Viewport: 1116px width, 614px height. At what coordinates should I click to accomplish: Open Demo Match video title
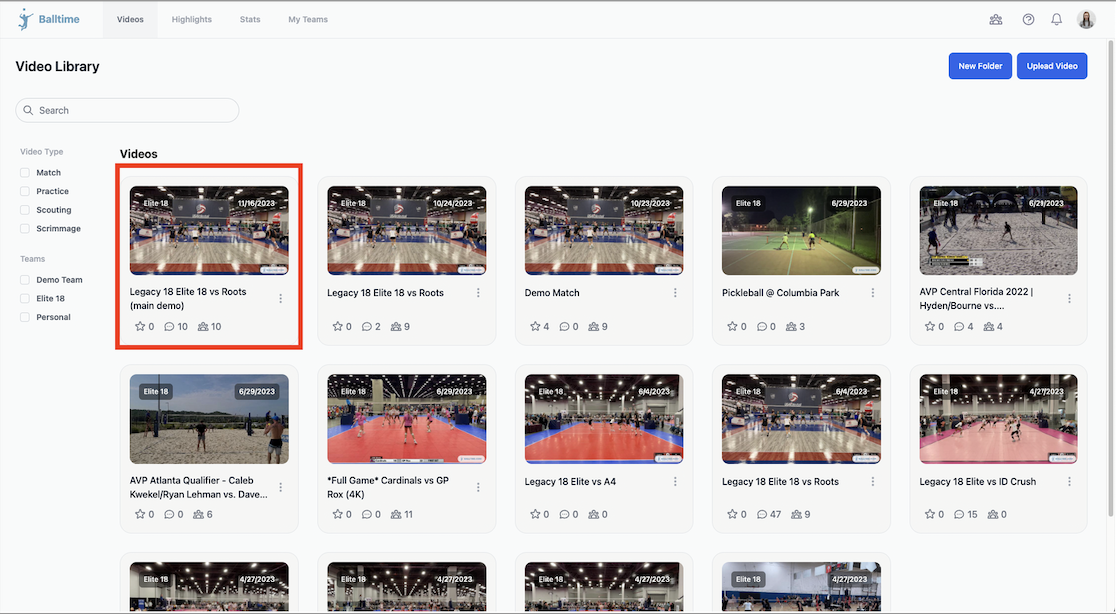(552, 293)
